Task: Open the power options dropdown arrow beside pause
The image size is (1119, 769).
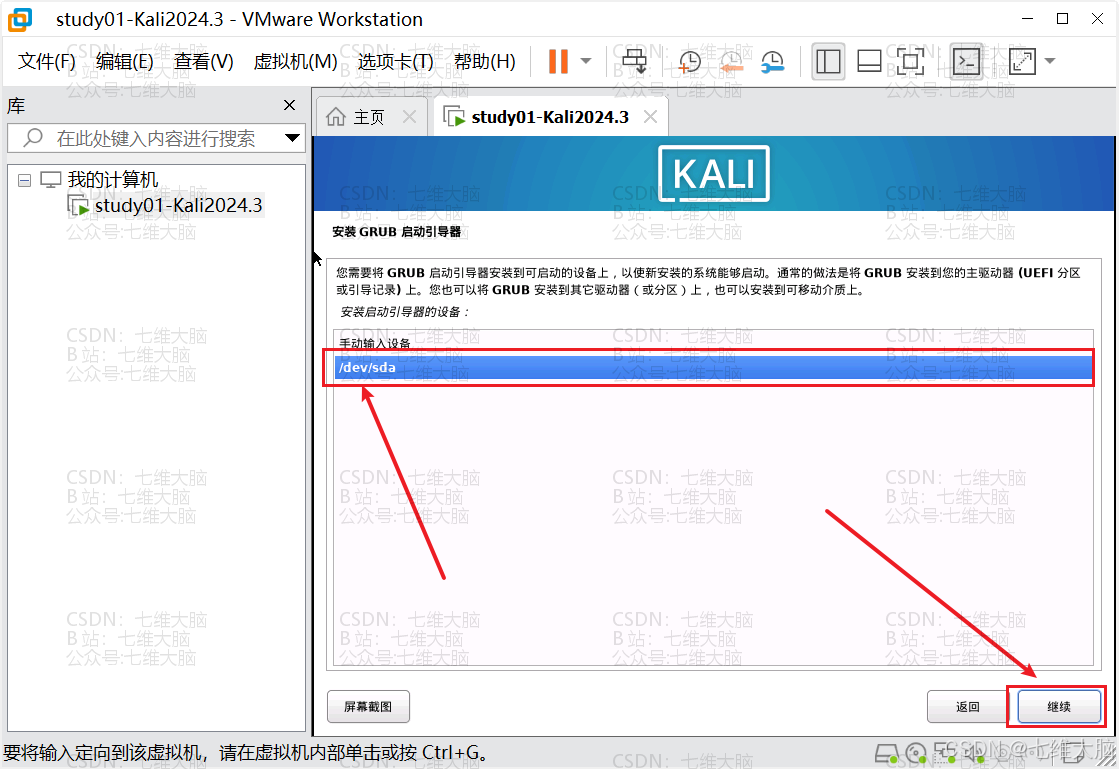Action: pos(586,61)
